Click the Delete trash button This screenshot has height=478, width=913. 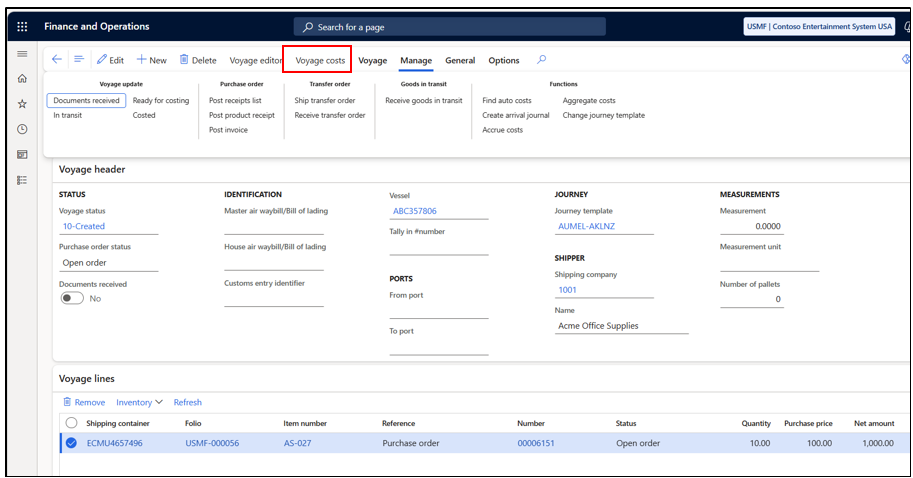[x=198, y=60]
